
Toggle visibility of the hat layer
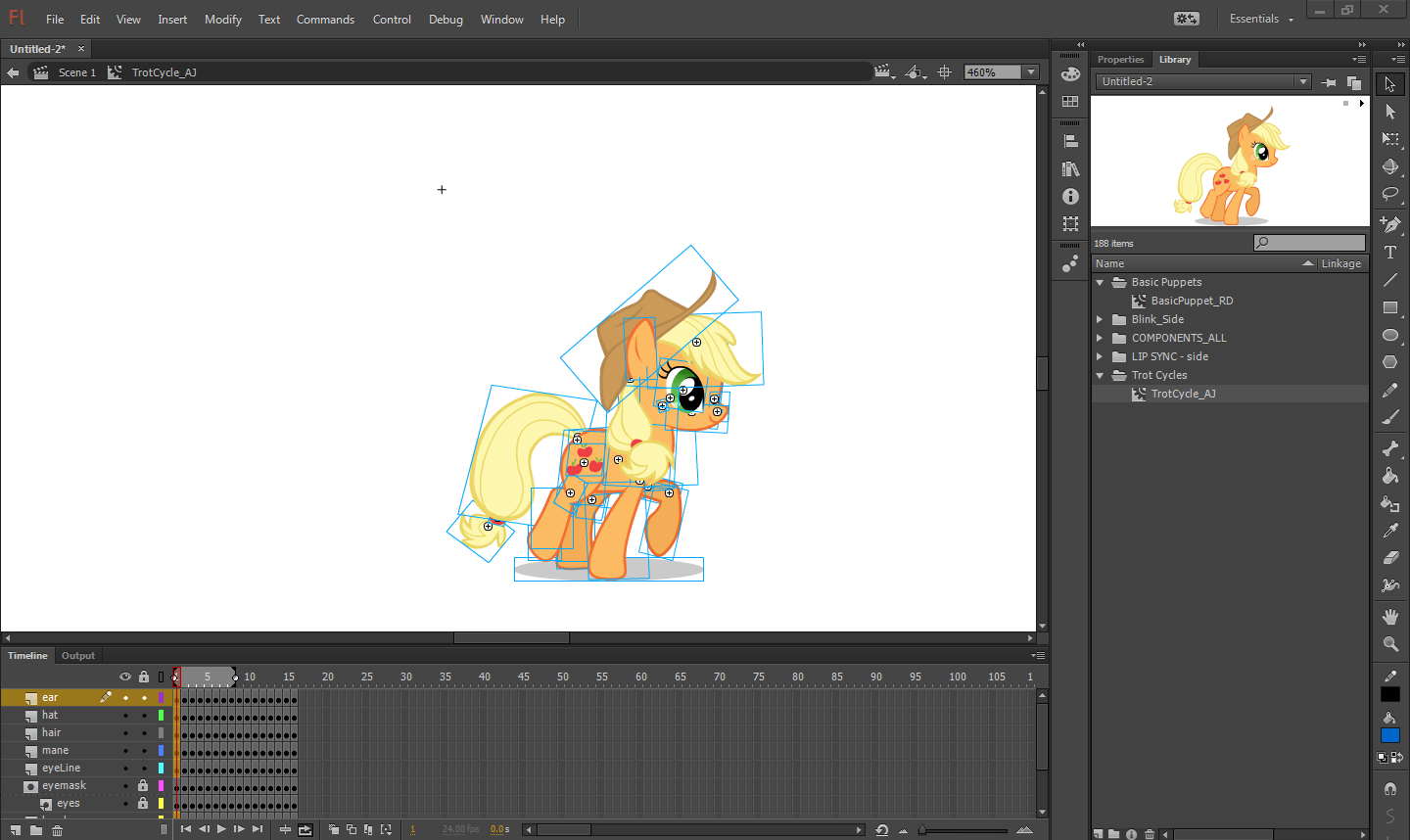(125, 716)
